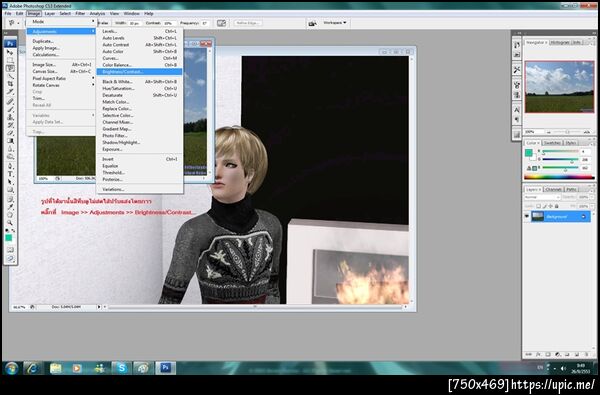This screenshot has width=600, height=395.
Task: Open the Workspace dropdown
Action: pyautogui.click(x=334, y=23)
